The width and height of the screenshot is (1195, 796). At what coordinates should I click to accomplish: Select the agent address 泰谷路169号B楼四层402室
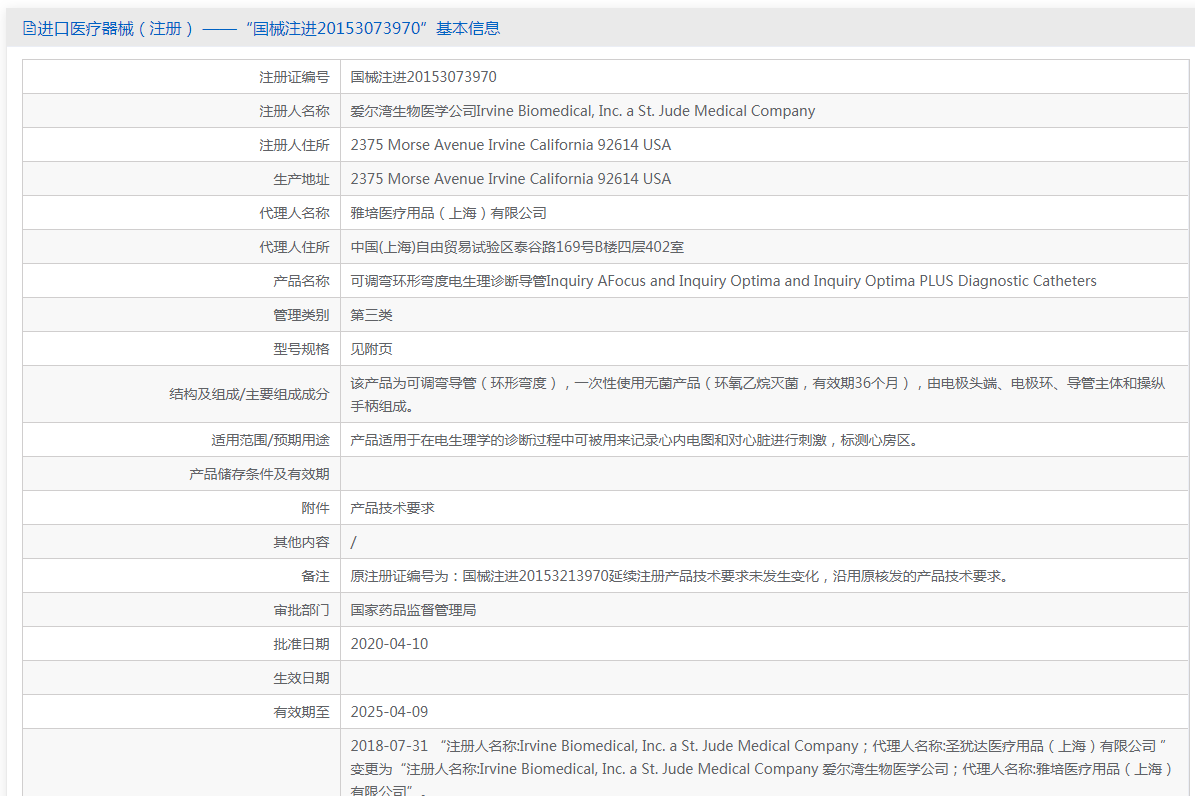pyautogui.click(x=517, y=247)
